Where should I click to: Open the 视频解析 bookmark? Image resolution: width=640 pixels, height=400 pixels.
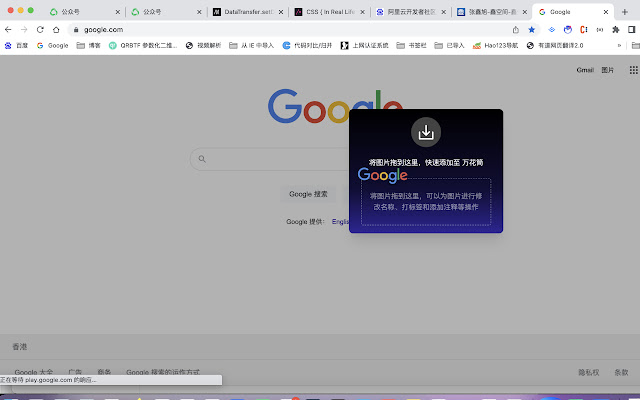coord(203,45)
